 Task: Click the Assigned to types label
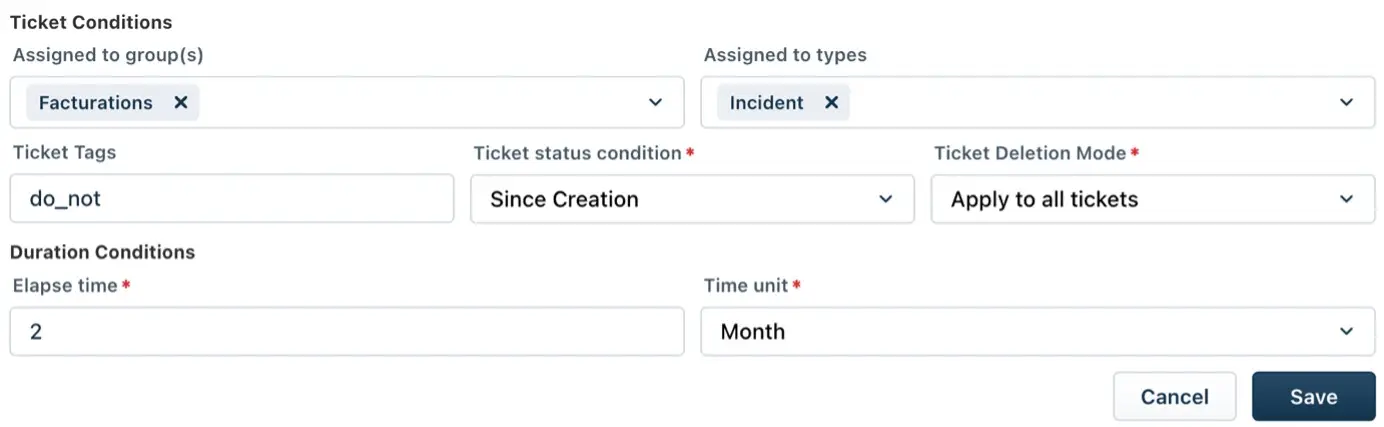785,55
